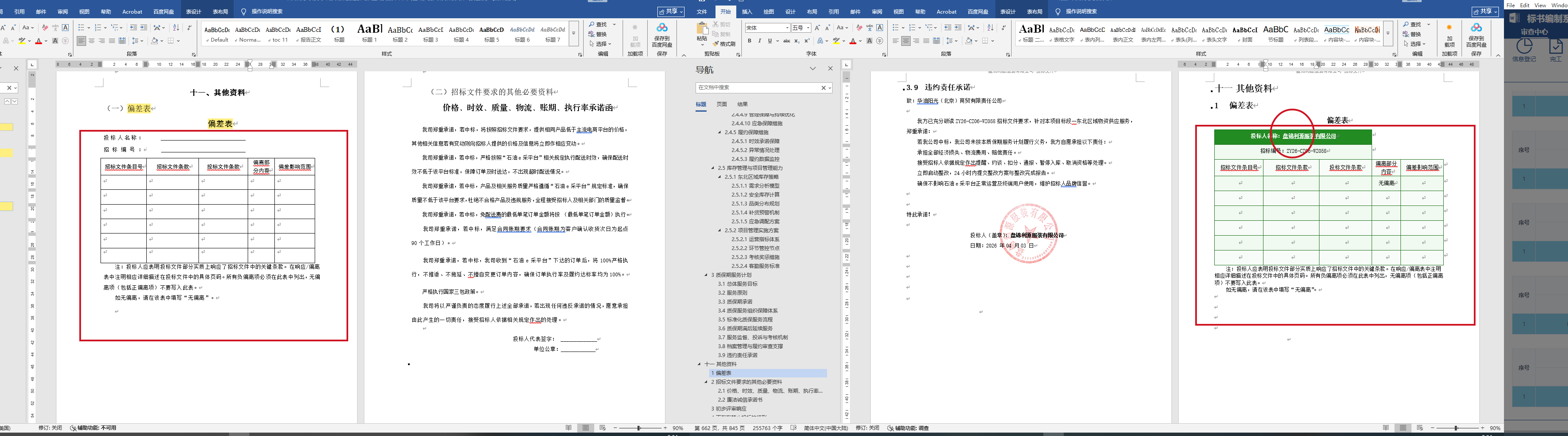Screen dimensions: 1568x436
Task: Increase indent in right Word window
Action: 958,28
